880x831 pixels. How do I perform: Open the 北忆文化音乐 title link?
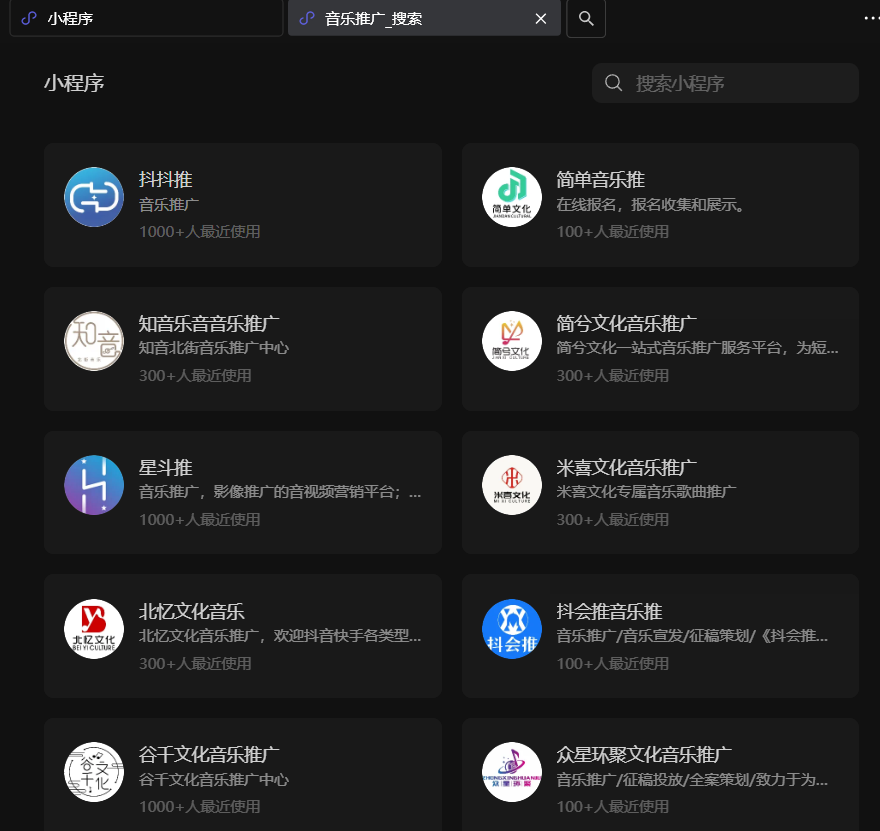(191, 612)
